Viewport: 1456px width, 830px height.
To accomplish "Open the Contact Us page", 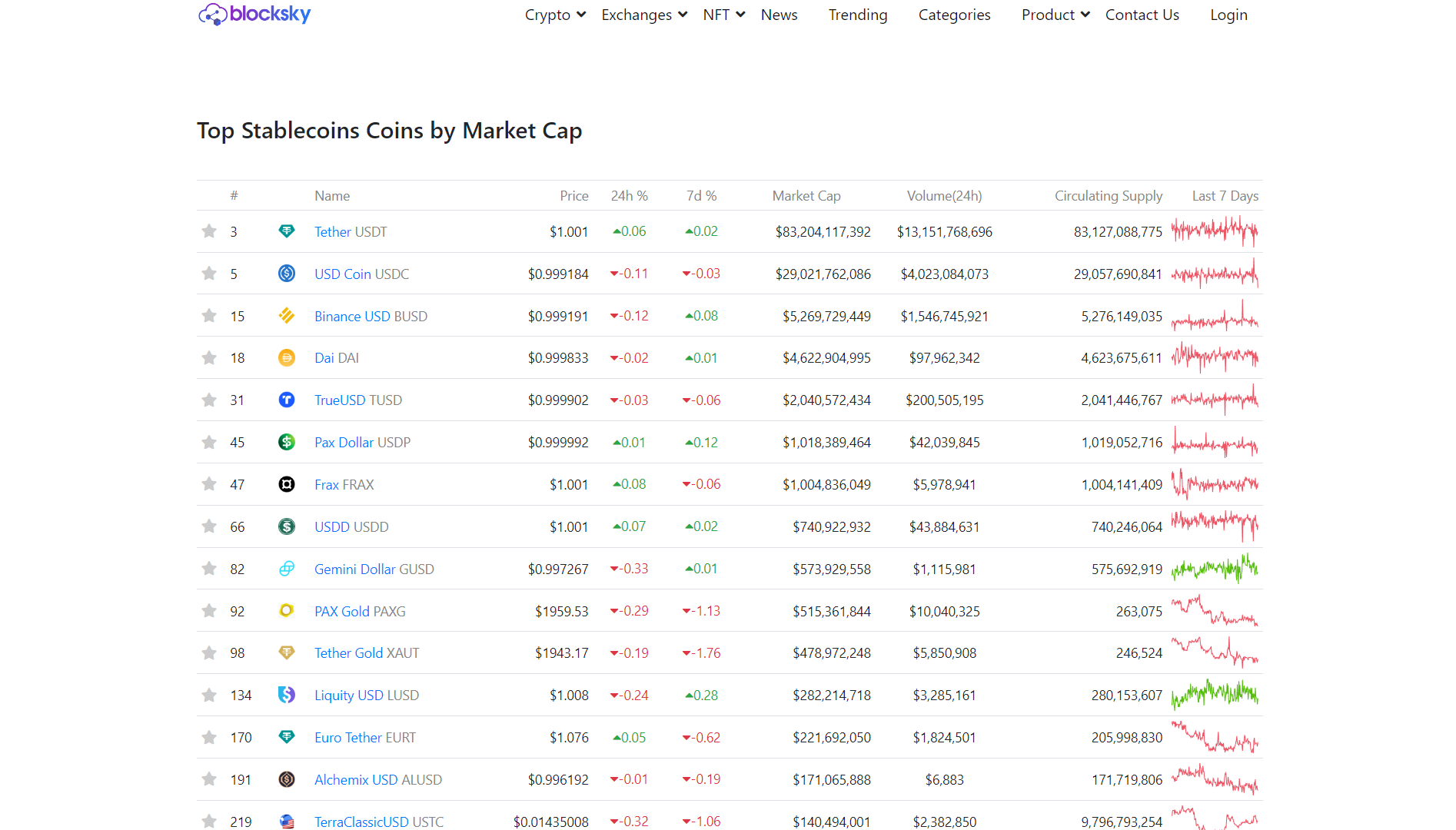I will tap(1142, 15).
